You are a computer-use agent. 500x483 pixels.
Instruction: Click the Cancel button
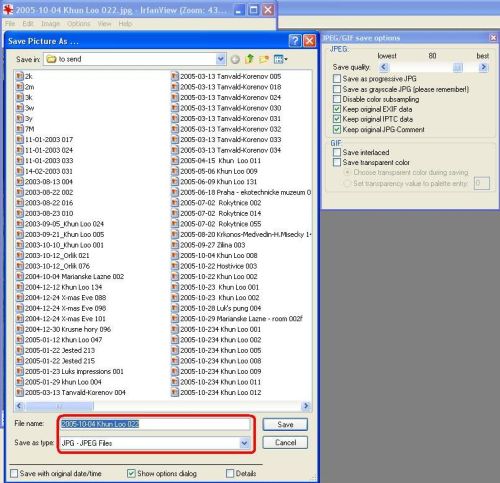point(285,443)
